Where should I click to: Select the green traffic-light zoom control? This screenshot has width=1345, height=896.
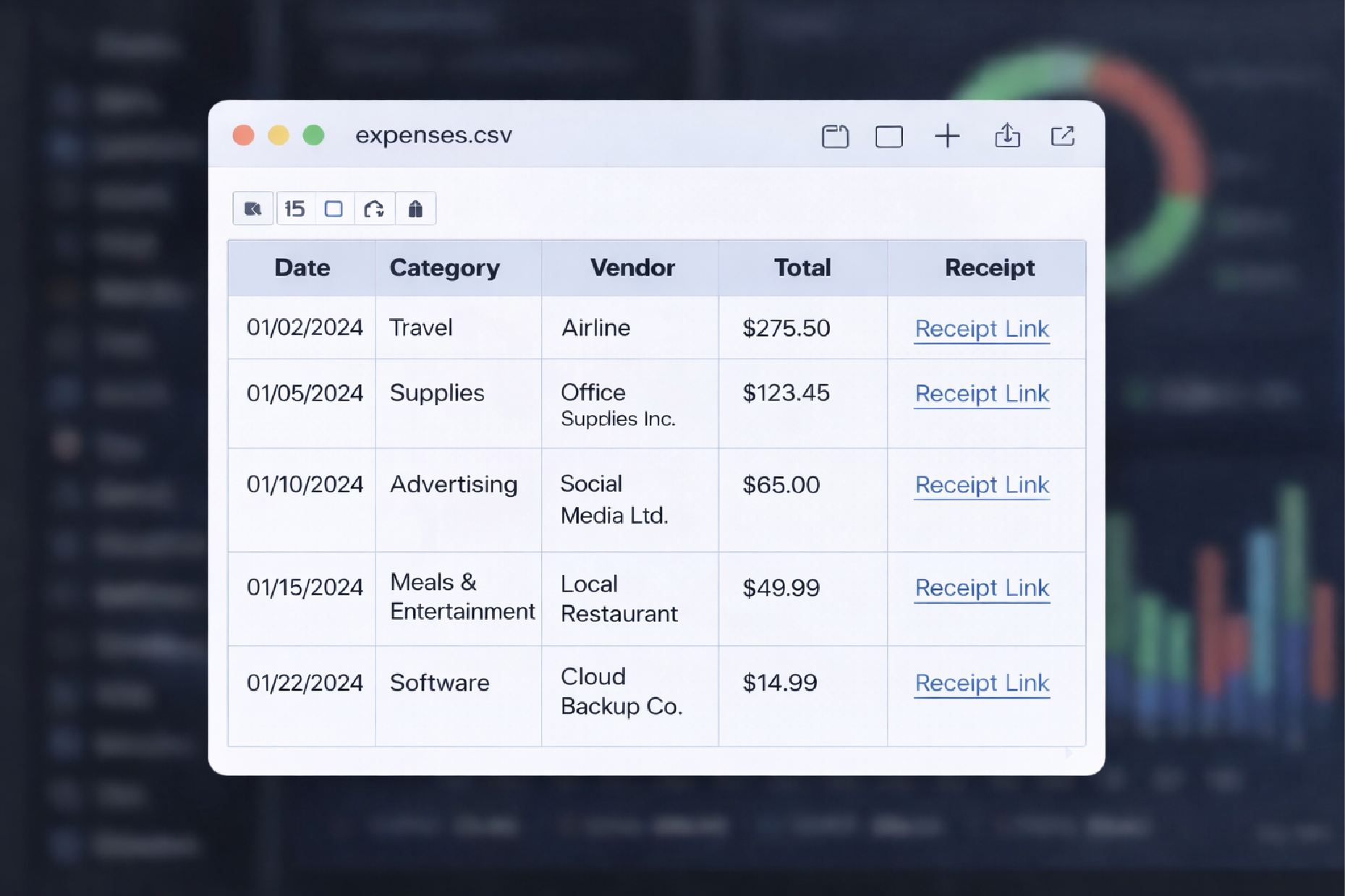pos(314,135)
